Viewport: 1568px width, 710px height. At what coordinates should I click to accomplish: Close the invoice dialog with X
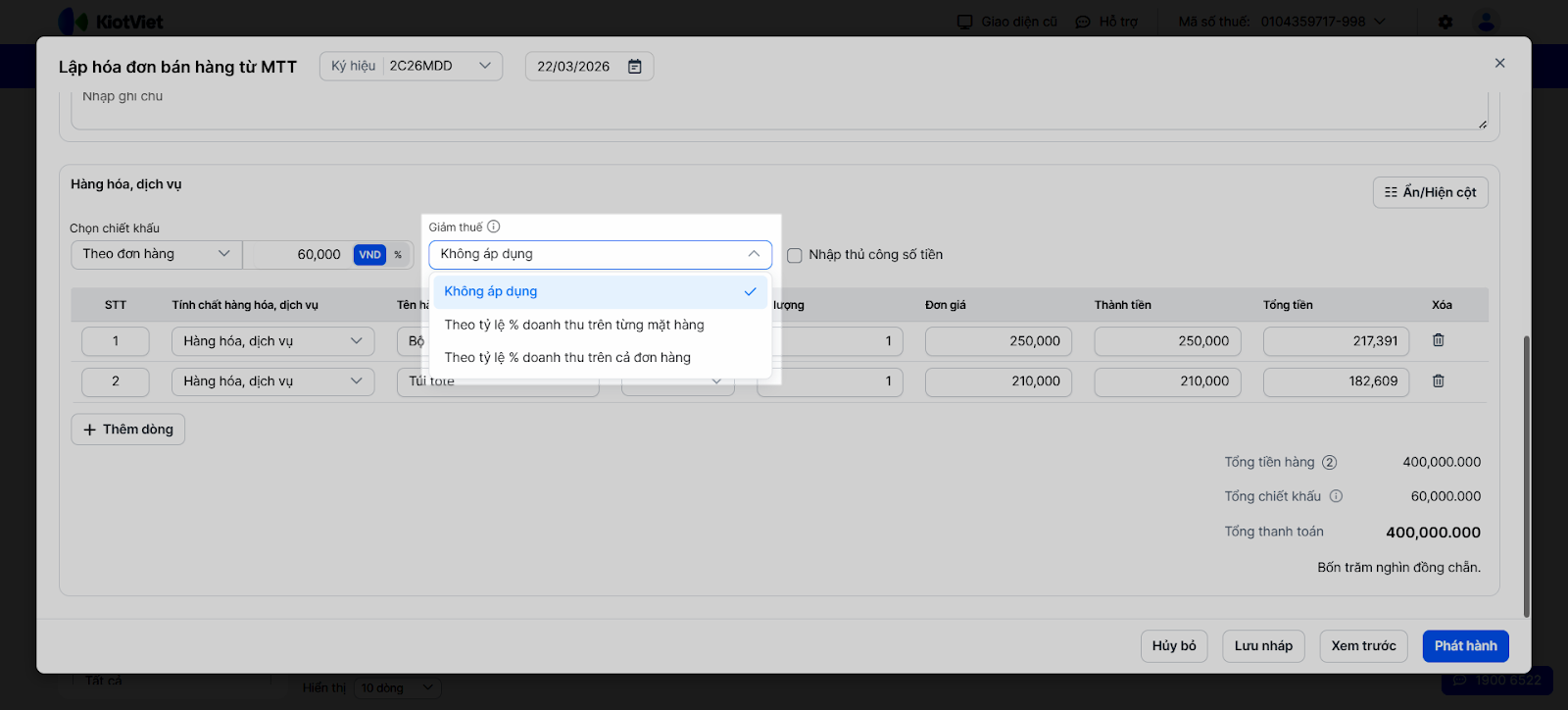(x=1499, y=63)
